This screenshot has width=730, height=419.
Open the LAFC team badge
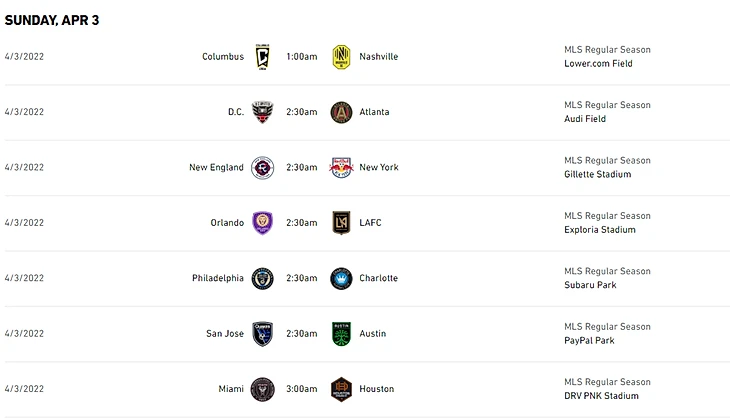click(342, 222)
